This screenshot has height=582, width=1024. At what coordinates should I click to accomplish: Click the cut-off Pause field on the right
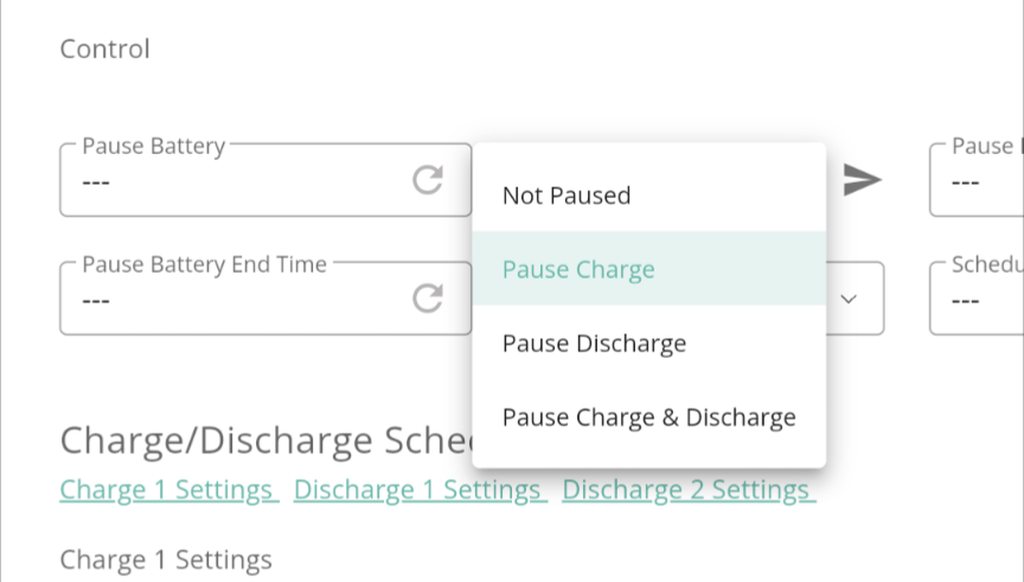[x=977, y=180]
